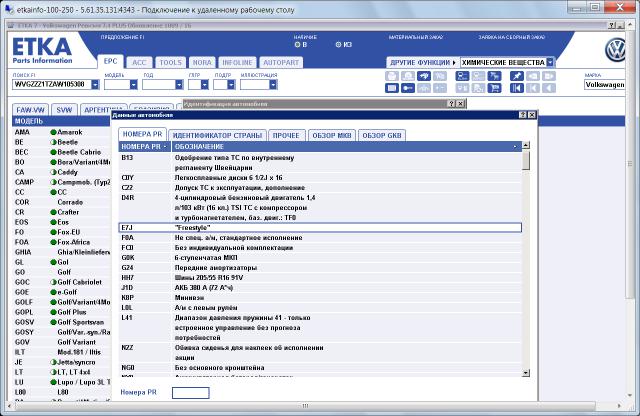
Task: Select the 'В' radio button under НАЛИЧИЕ
Action: [x=297, y=44]
